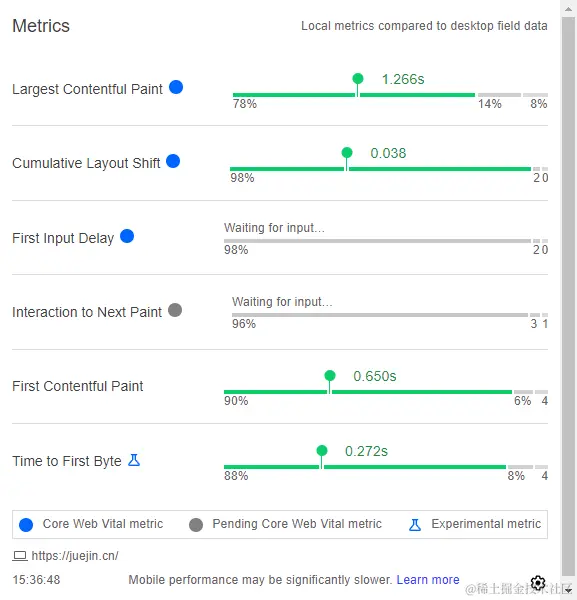Click the https://juejin.cn/ URL text
Screen dimensions: 577x600
(x=75, y=556)
